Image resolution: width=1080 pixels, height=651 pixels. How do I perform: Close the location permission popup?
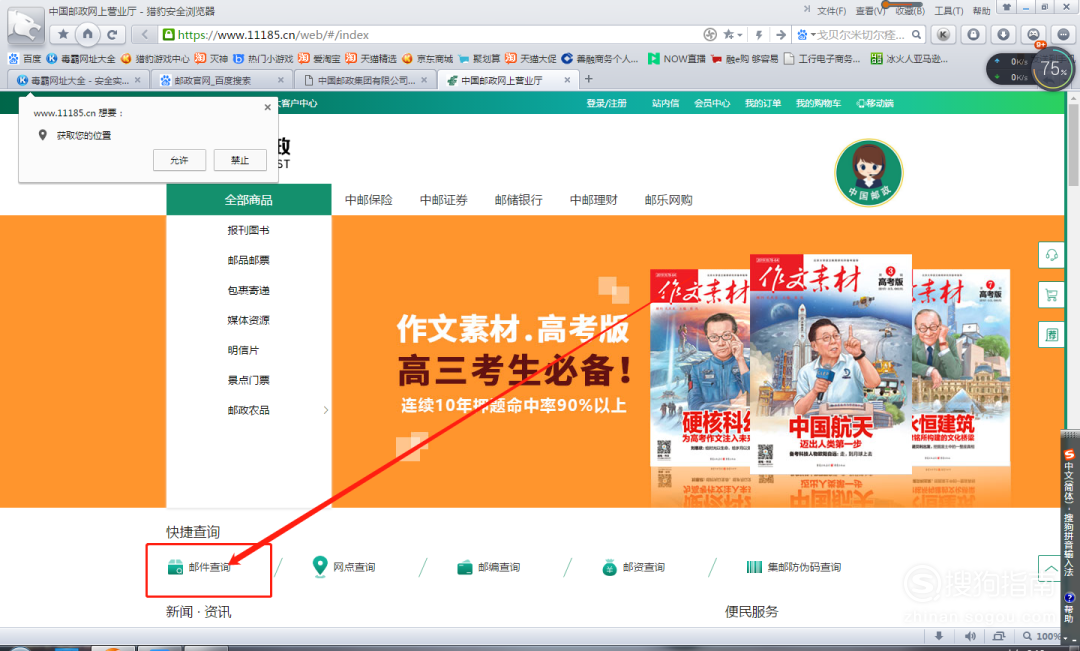(x=267, y=107)
